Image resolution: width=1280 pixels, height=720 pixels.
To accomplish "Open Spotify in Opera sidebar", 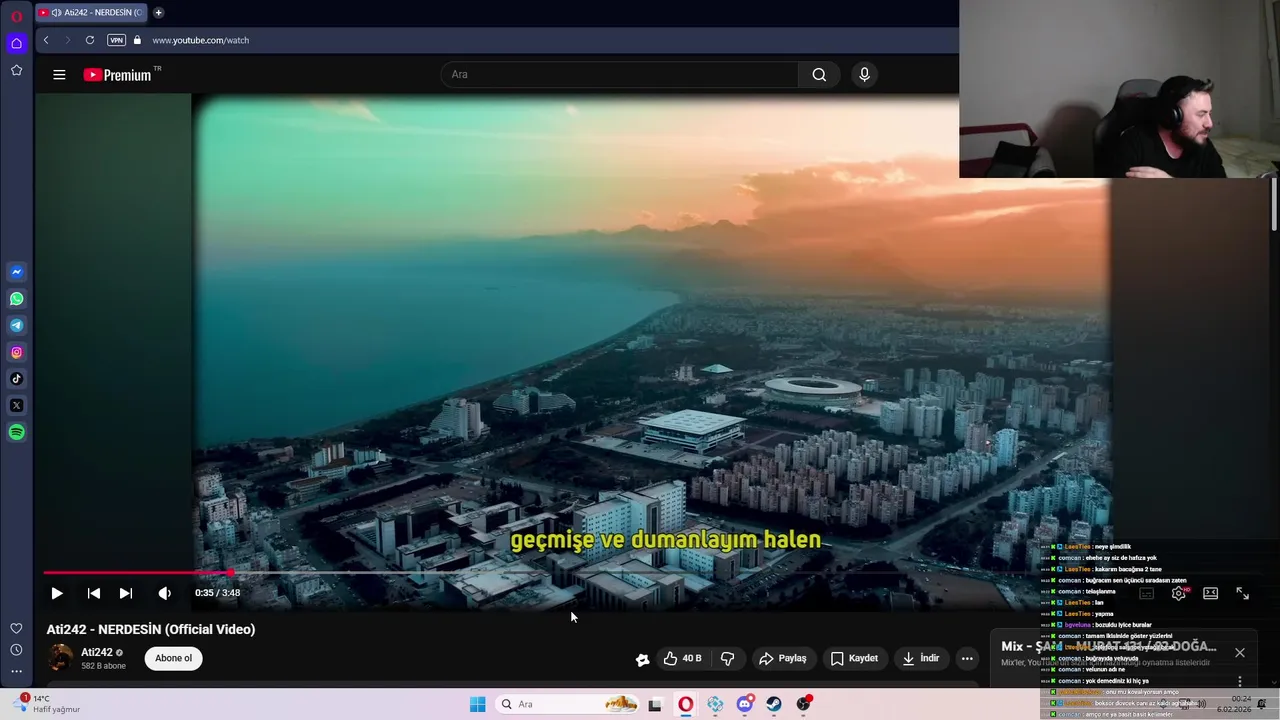I will click(x=16, y=432).
